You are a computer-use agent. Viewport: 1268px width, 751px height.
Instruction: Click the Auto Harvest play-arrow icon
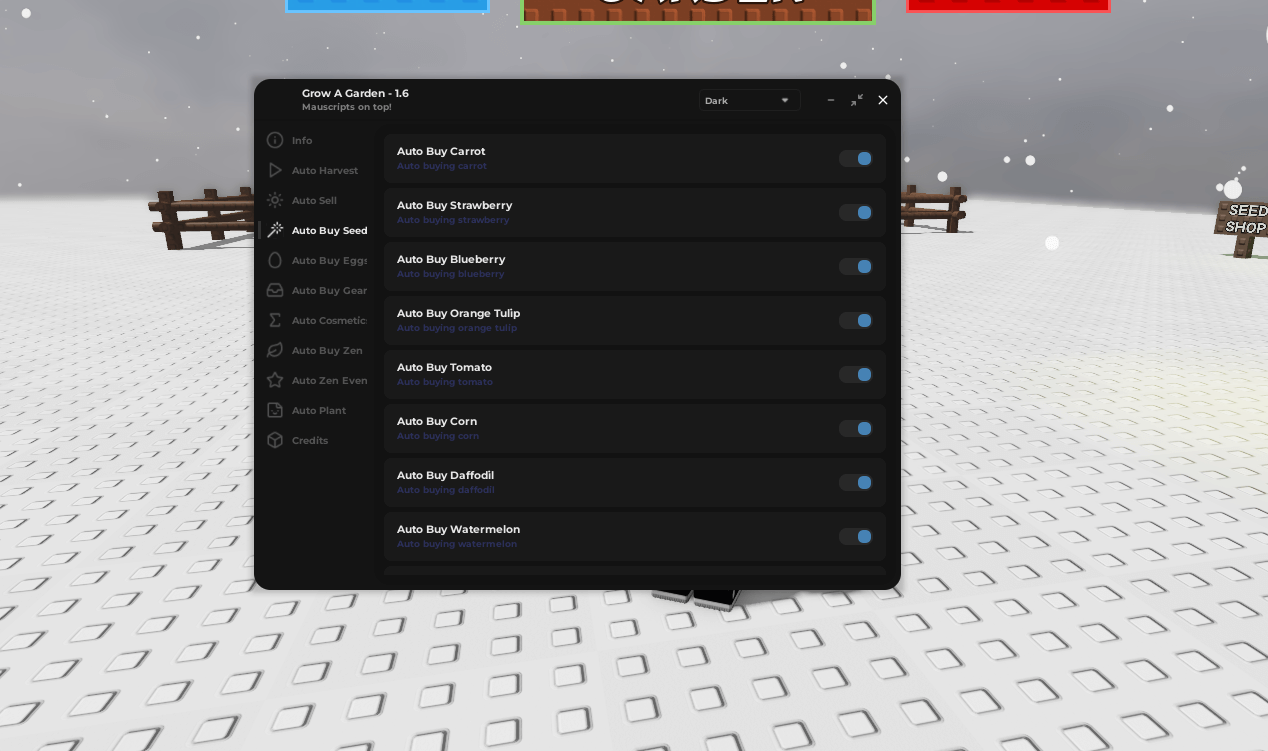point(275,170)
